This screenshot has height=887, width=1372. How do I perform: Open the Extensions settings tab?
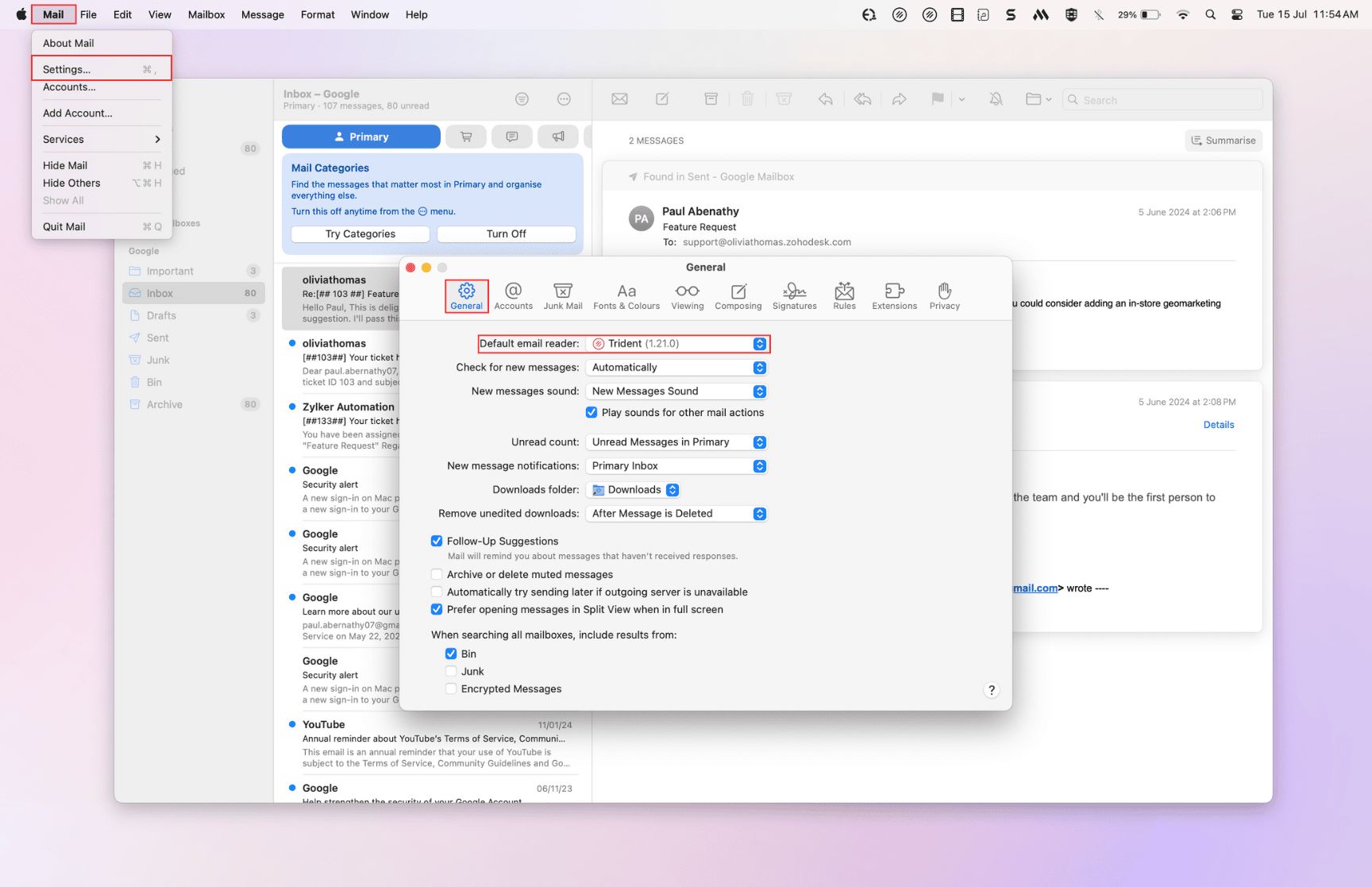coord(895,296)
